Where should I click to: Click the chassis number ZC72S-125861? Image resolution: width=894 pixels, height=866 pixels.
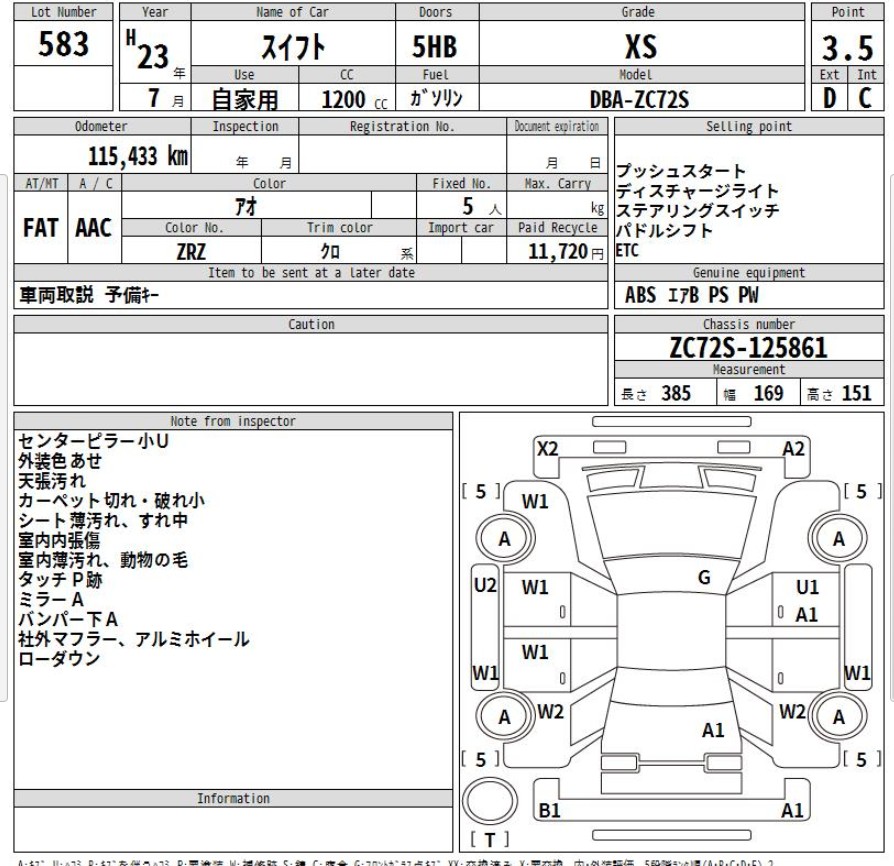749,347
